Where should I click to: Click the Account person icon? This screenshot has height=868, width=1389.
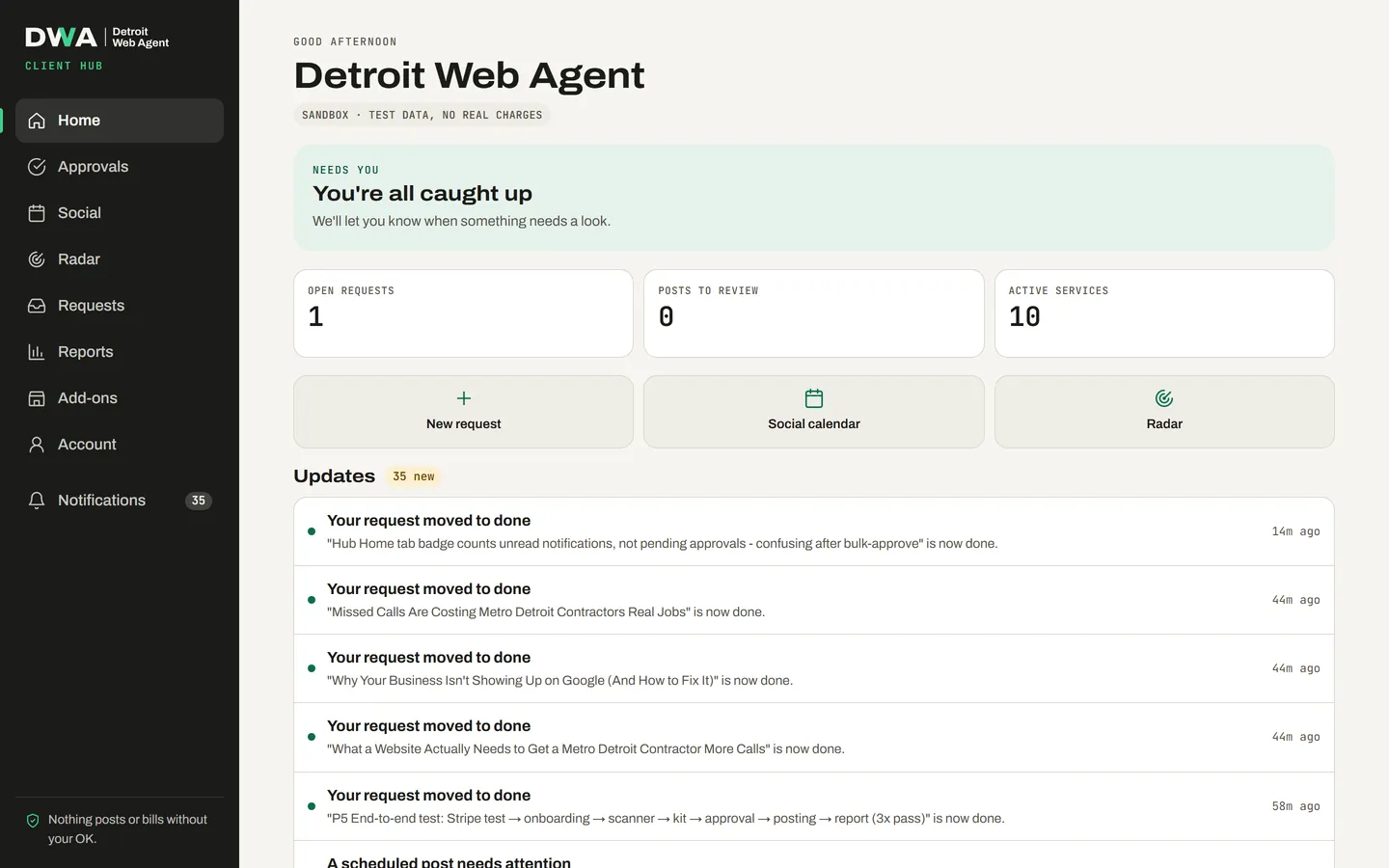click(x=37, y=445)
